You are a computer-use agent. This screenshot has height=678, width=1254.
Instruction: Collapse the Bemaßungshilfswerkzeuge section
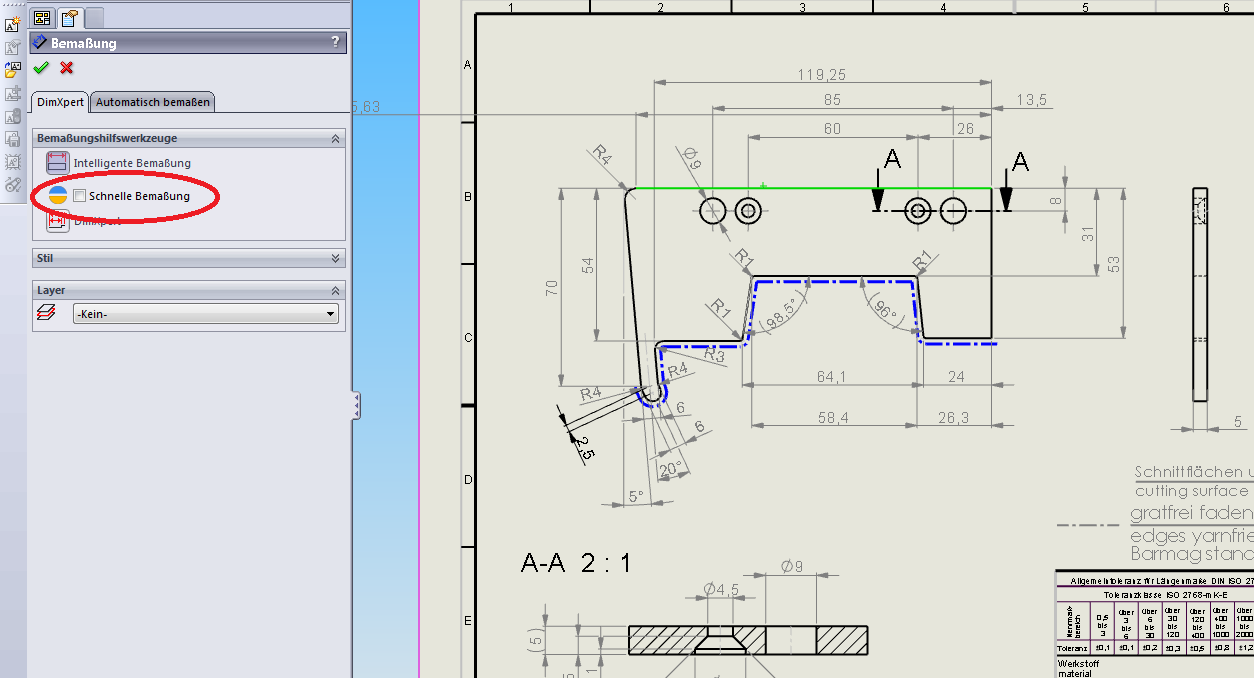336,138
